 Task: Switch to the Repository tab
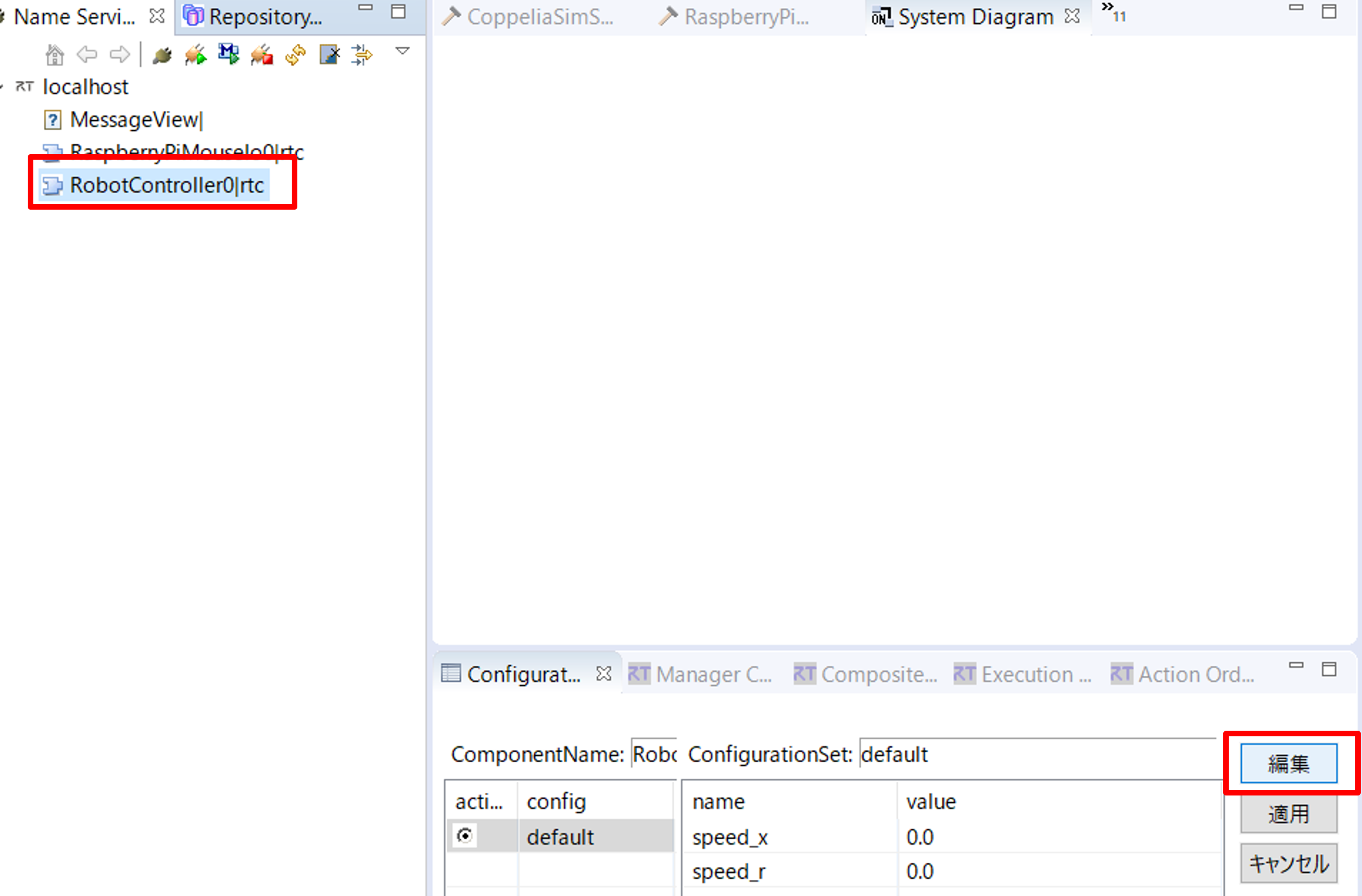pos(253,17)
